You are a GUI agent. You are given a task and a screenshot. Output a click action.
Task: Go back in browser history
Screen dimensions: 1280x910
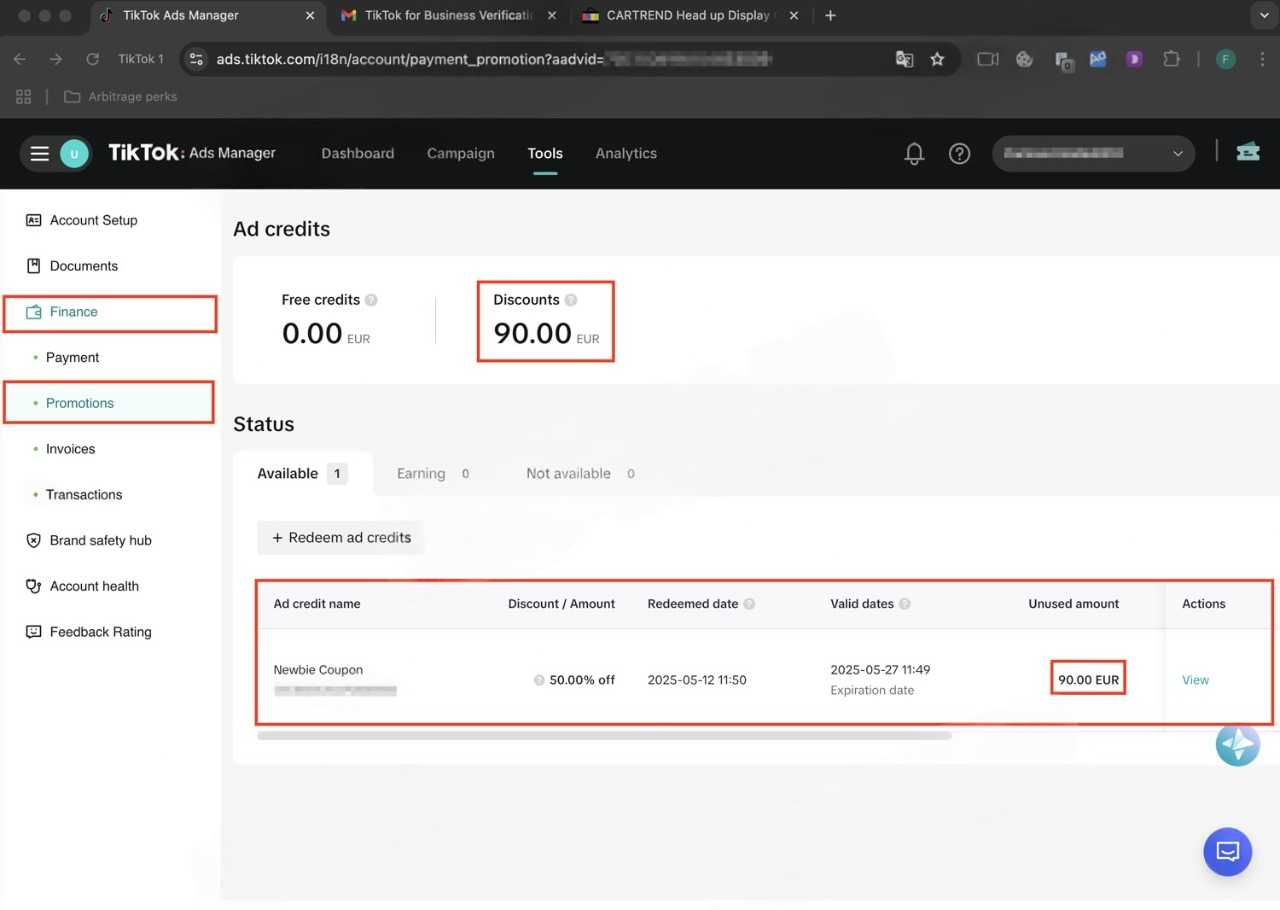point(20,59)
